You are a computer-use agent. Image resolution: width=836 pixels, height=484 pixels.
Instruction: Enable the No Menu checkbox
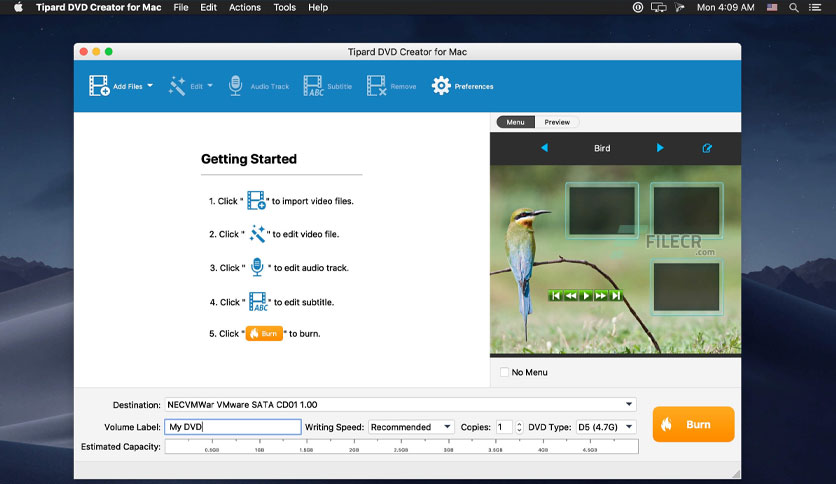504,372
